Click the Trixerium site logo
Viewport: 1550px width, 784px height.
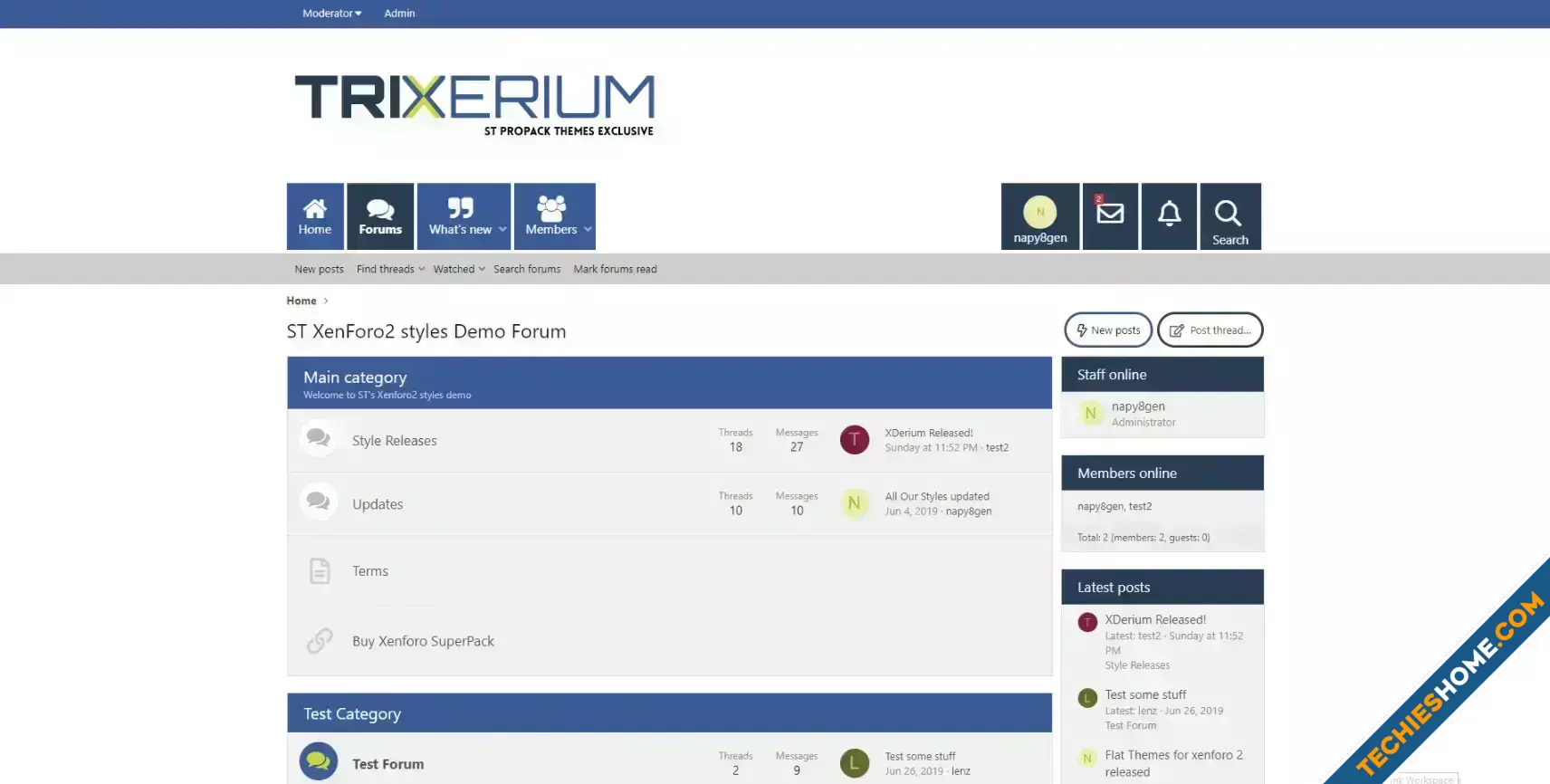(x=474, y=105)
